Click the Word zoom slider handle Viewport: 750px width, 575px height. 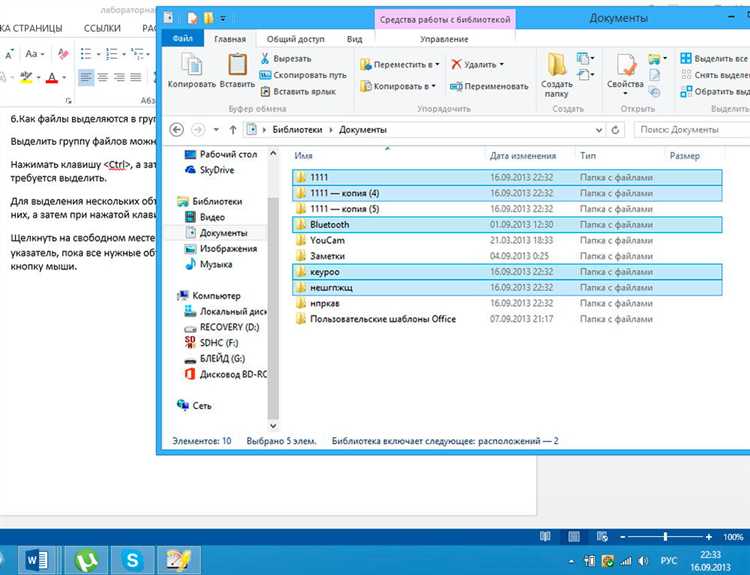(x=665, y=537)
